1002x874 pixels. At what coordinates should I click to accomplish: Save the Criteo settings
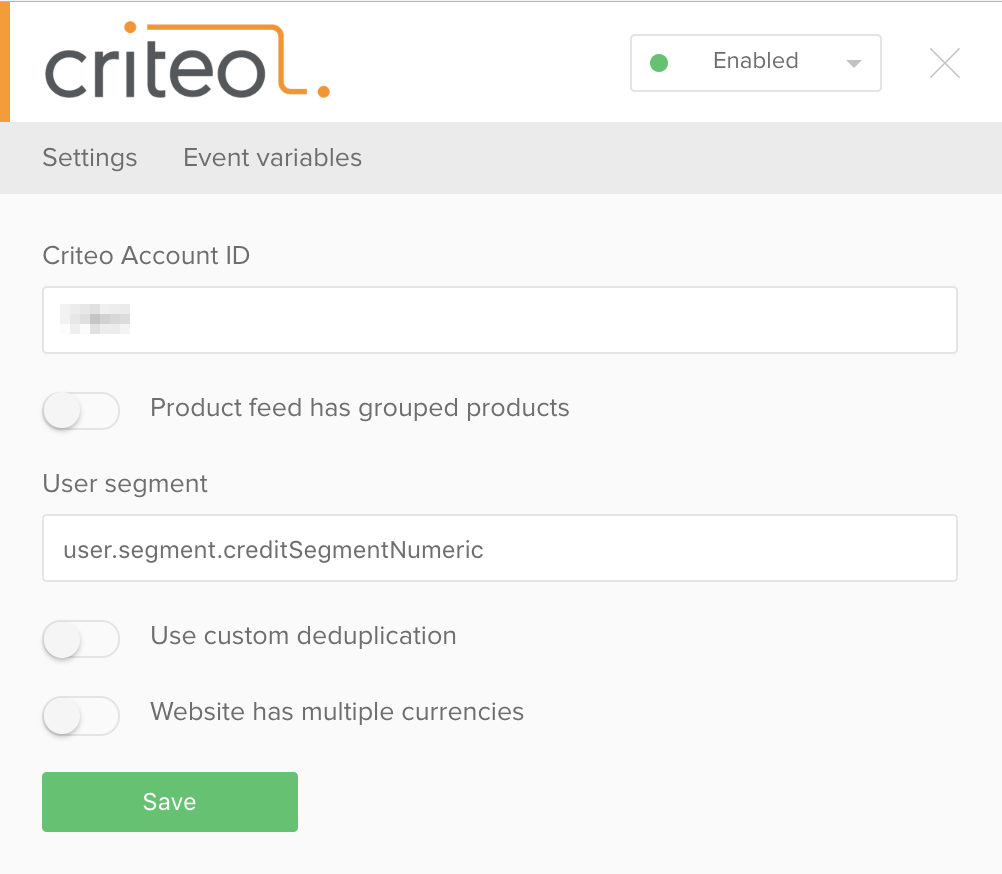170,802
